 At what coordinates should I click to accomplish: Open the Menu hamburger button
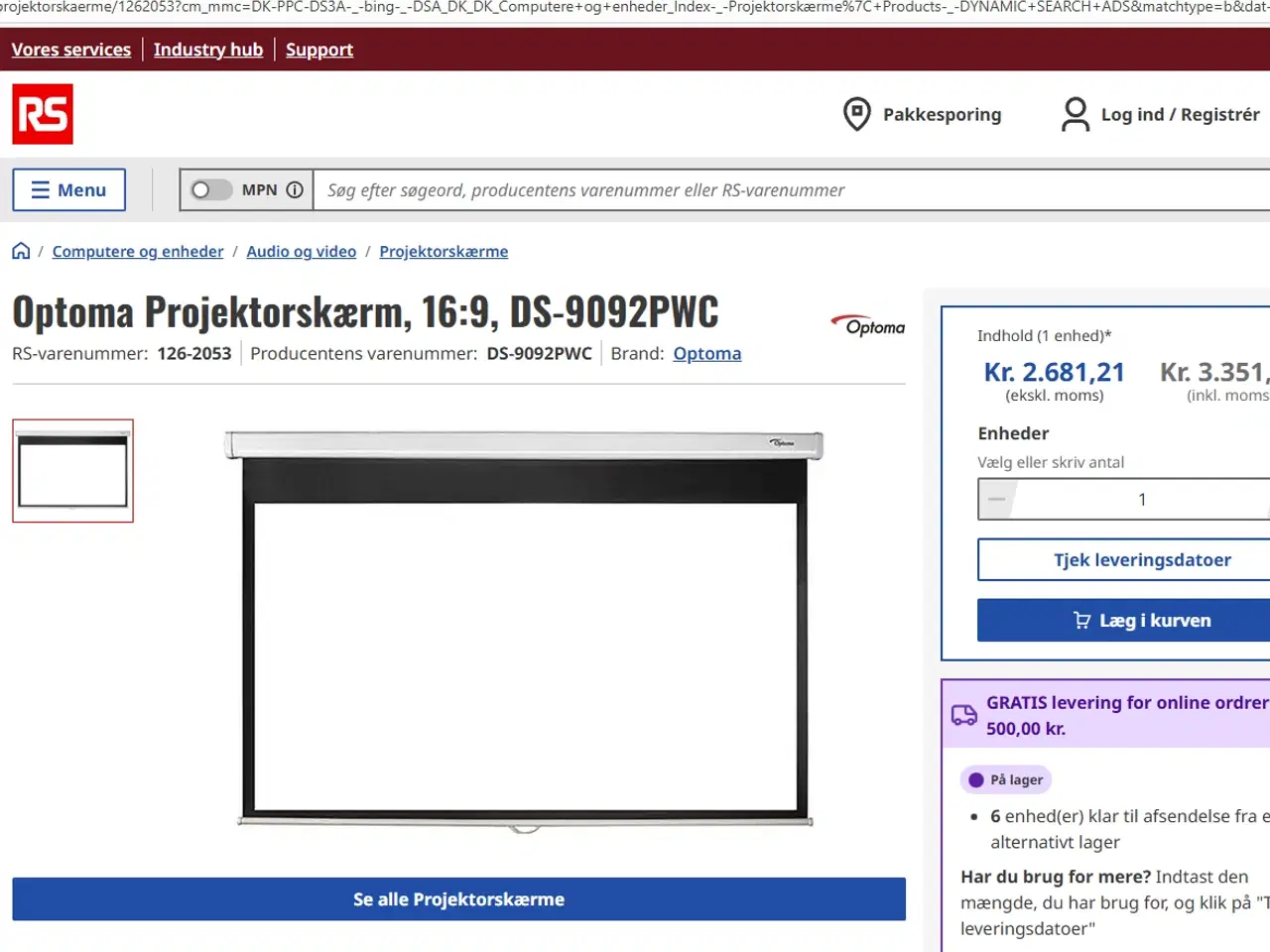pyautogui.click(x=68, y=190)
